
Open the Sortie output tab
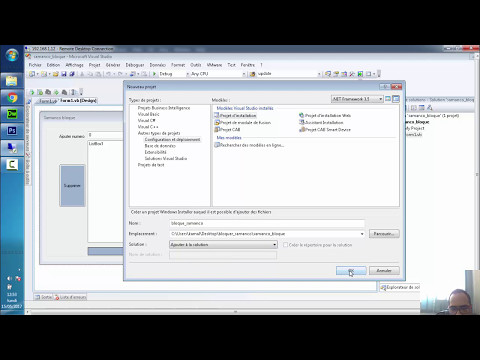tap(44, 297)
